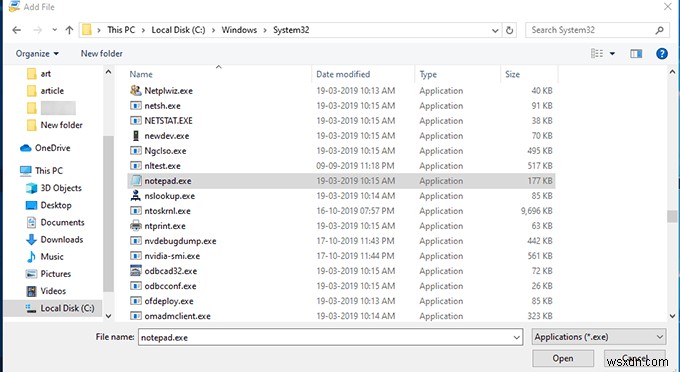Click the file list scrollbar thumb
680x372 pixels.
(672, 216)
